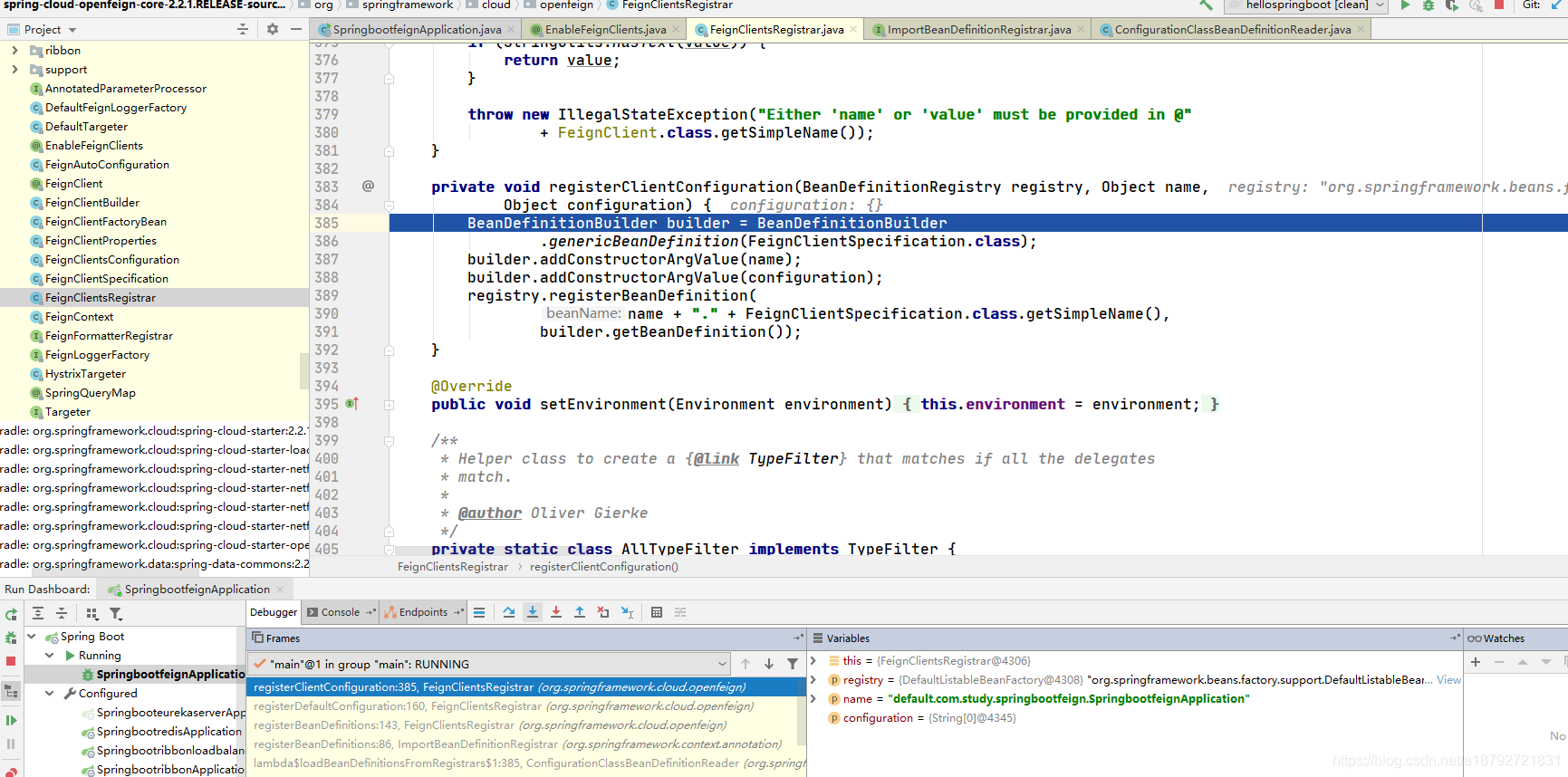This screenshot has width=1568, height=777.
Task: Click the registerClientConfiguration() breadcrumb
Action: coord(603,567)
